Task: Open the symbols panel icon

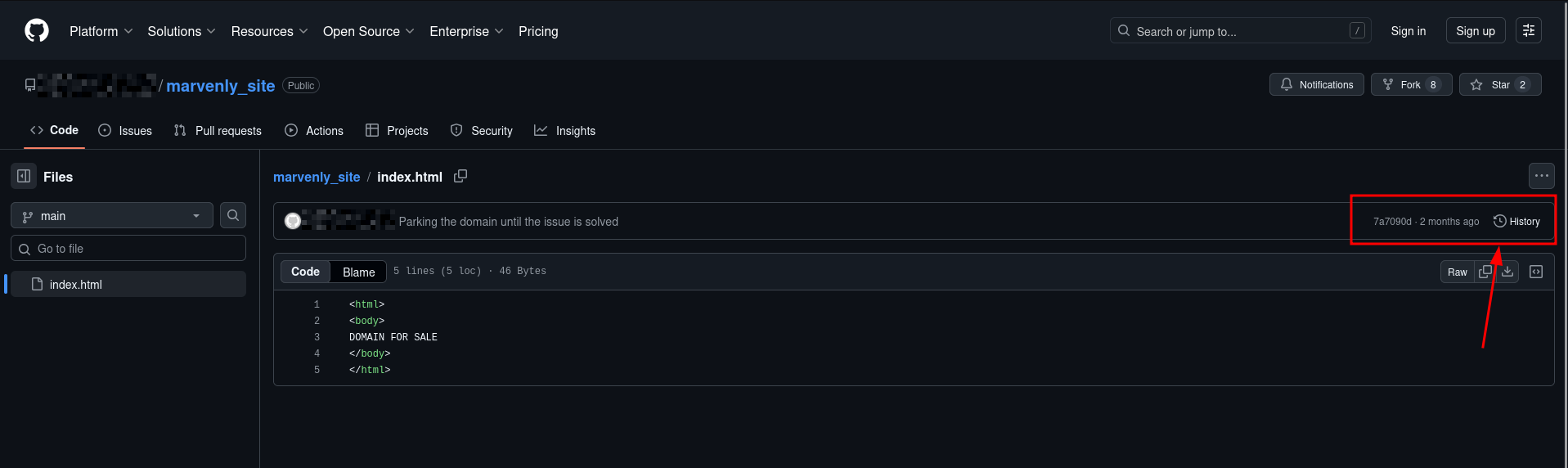Action: click(x=1536, y=272)
